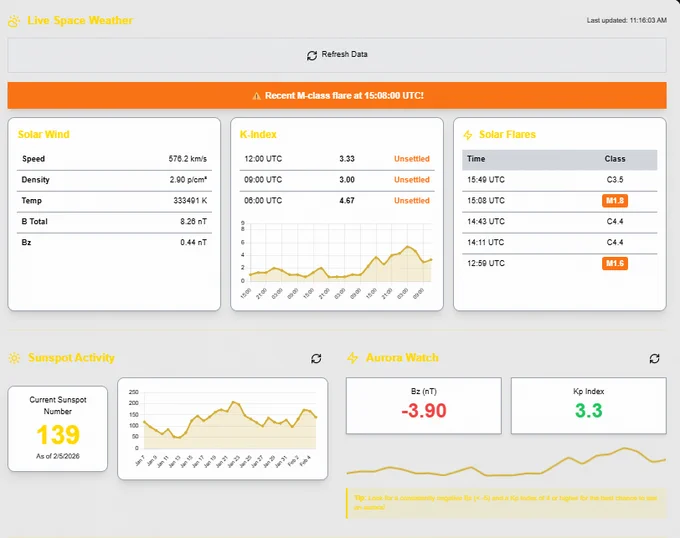Click the Last updated 11:16:03 AM timestamp
This screenshot has height=538, width=680.
point(627,20)
